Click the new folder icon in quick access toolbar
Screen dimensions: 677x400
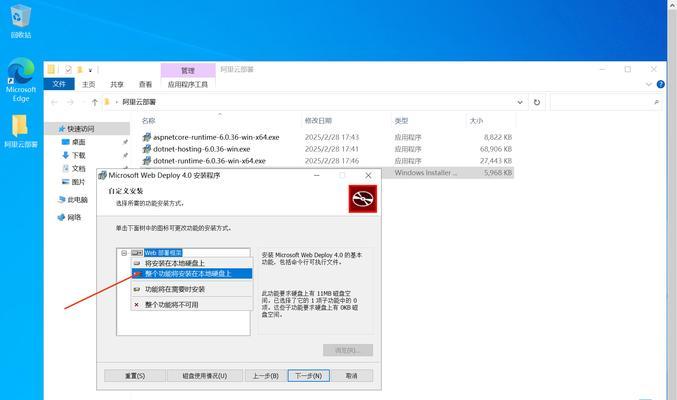pos(80,70)
